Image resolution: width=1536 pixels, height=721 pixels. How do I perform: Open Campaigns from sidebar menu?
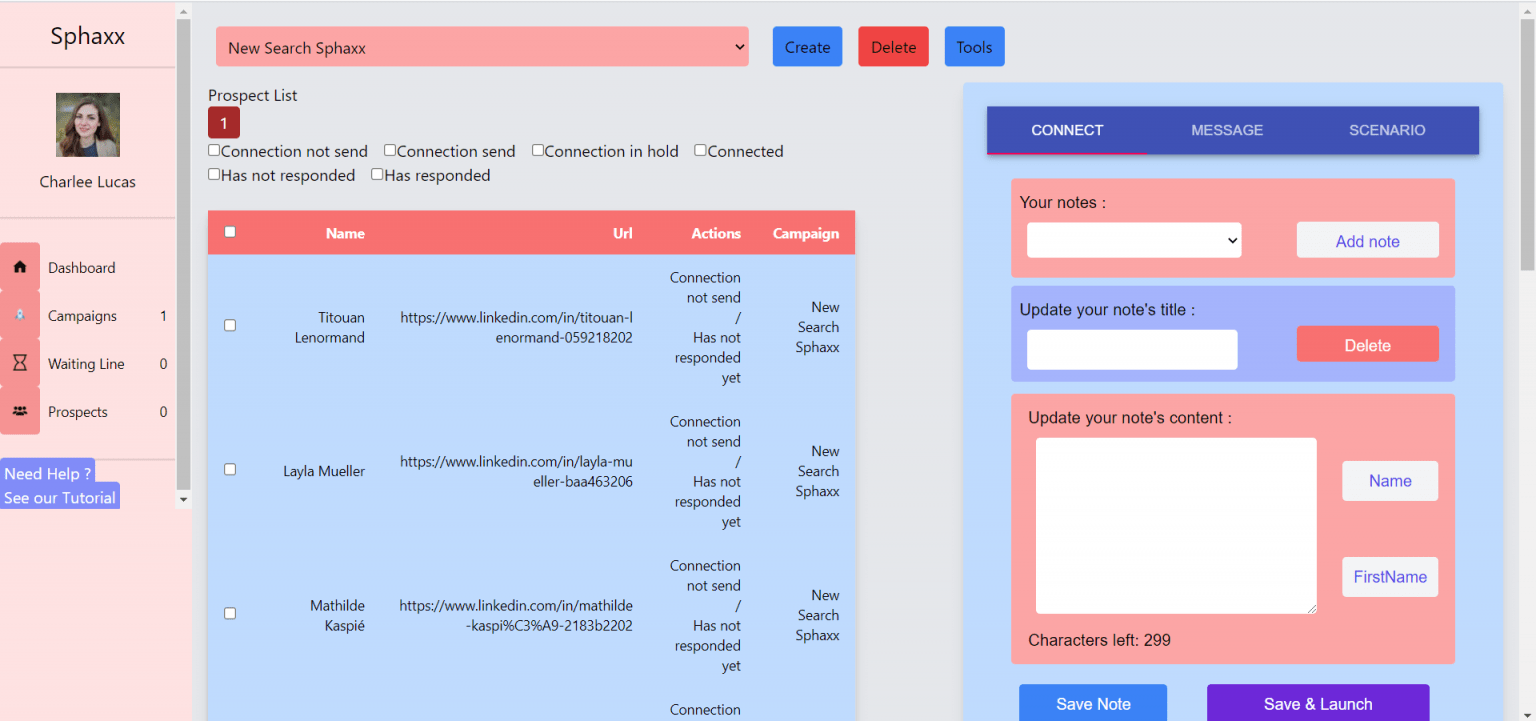(x=82, y=316)
